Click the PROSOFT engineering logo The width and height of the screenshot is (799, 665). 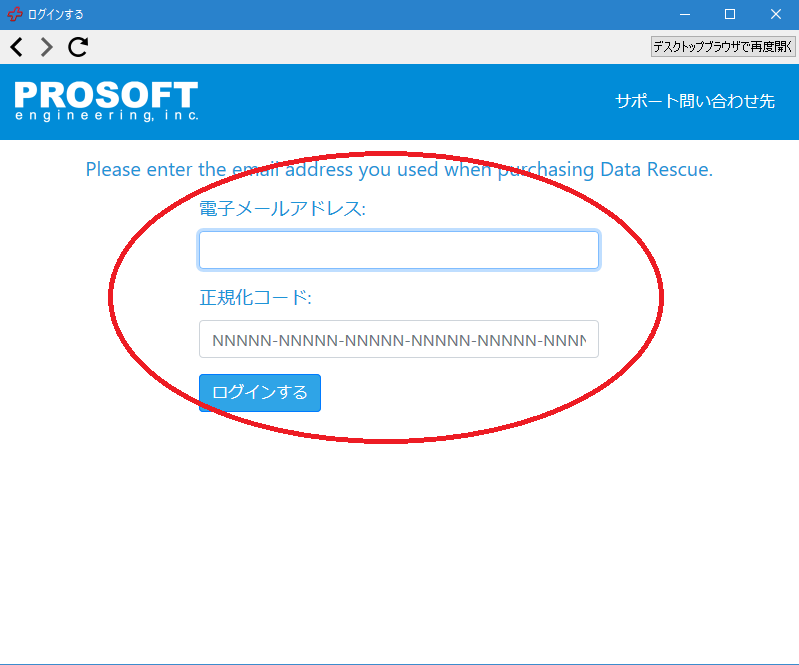106,101
